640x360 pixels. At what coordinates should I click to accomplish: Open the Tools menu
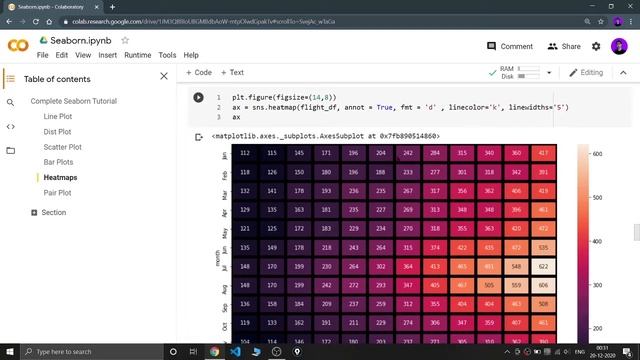(167, 55)
